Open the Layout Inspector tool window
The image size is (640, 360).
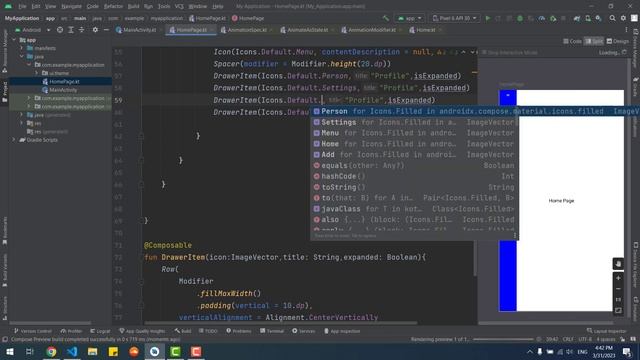tap(606, 331)
